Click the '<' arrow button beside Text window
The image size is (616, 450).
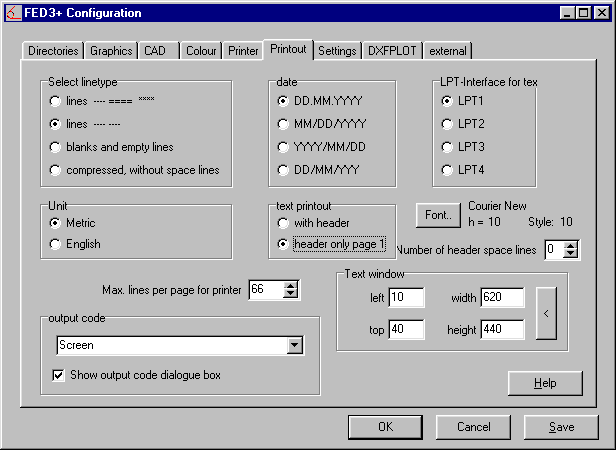pos(545,313)
